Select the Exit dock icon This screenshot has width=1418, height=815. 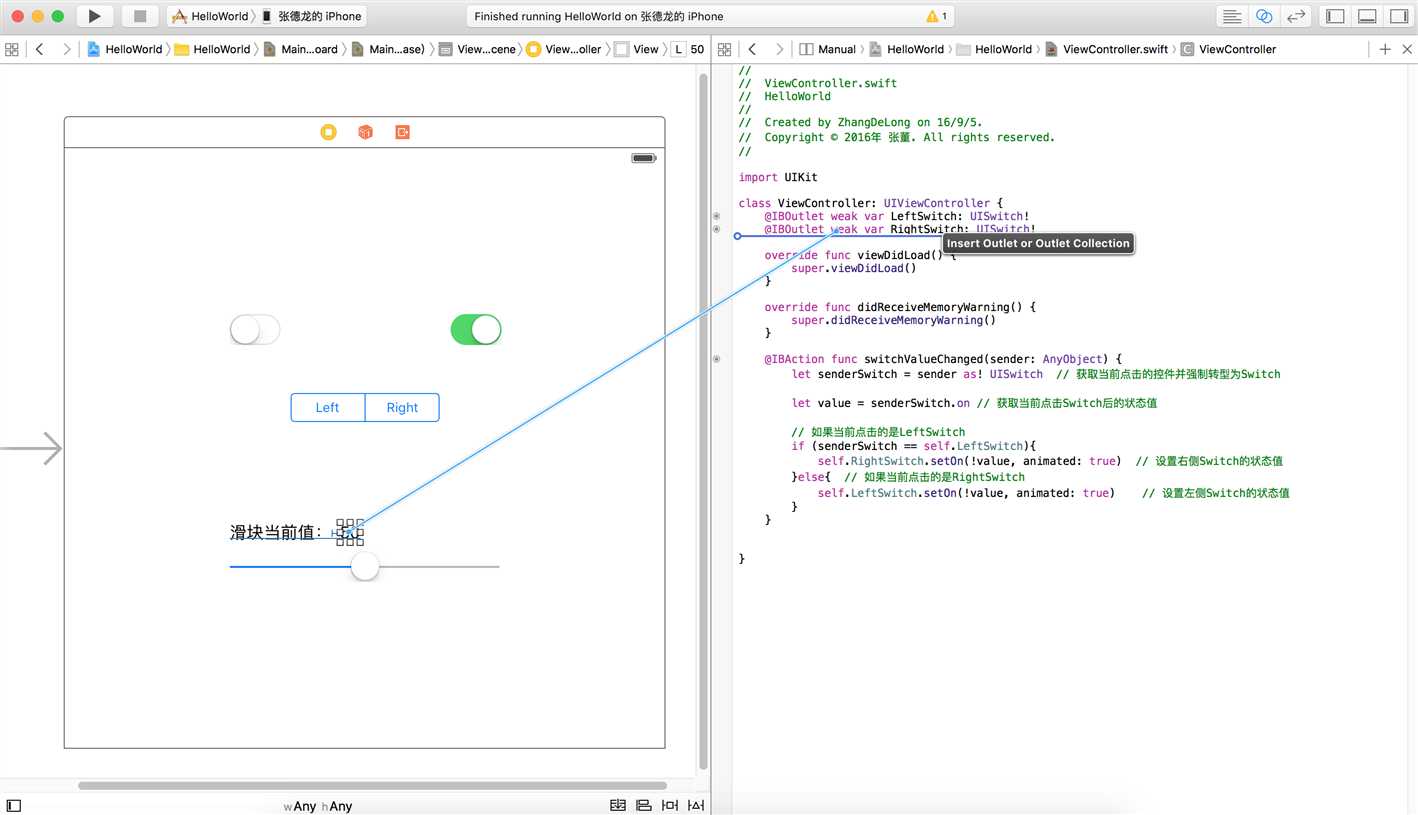tap(402, 132)
